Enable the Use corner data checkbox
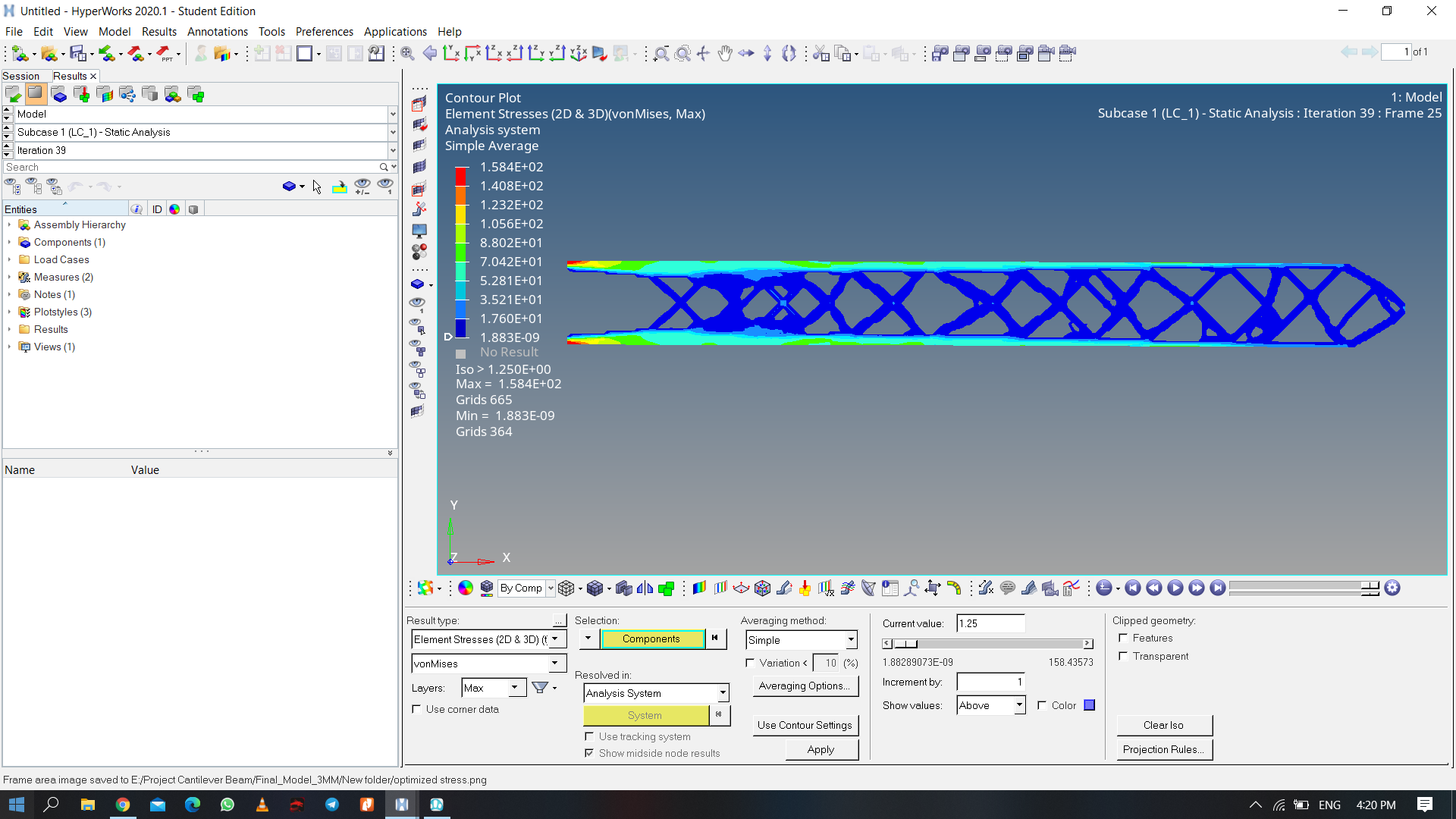 point(417,708)
